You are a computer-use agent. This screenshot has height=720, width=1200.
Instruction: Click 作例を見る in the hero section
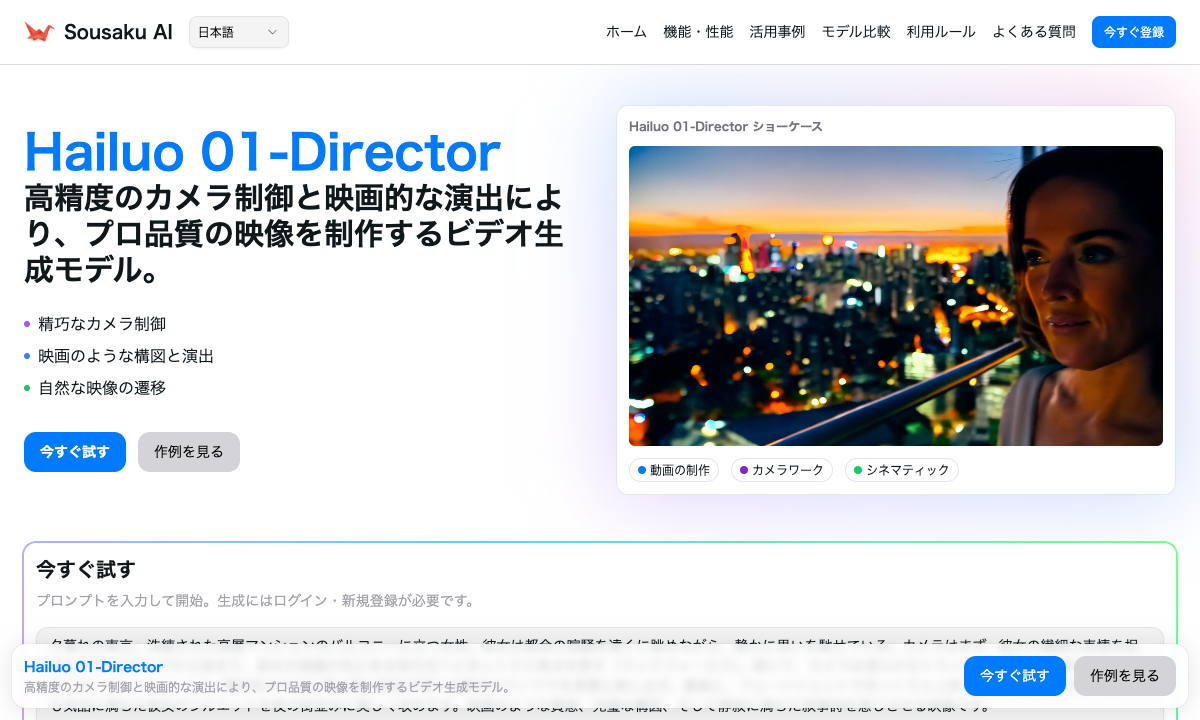coord(188,452)
